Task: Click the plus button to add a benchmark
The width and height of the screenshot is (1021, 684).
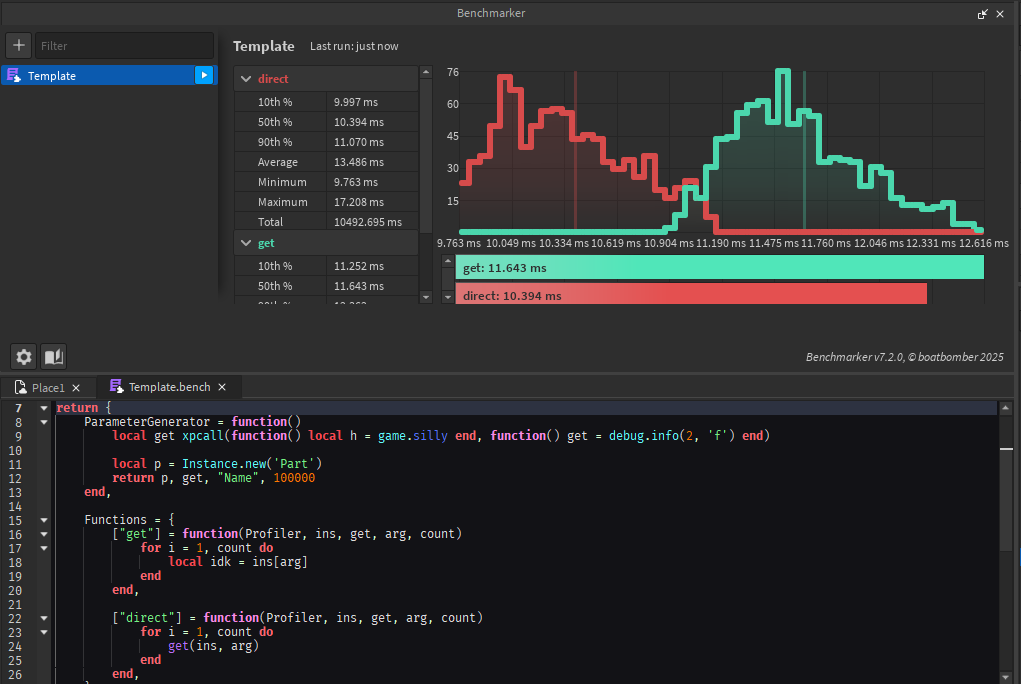Action: 19,46
